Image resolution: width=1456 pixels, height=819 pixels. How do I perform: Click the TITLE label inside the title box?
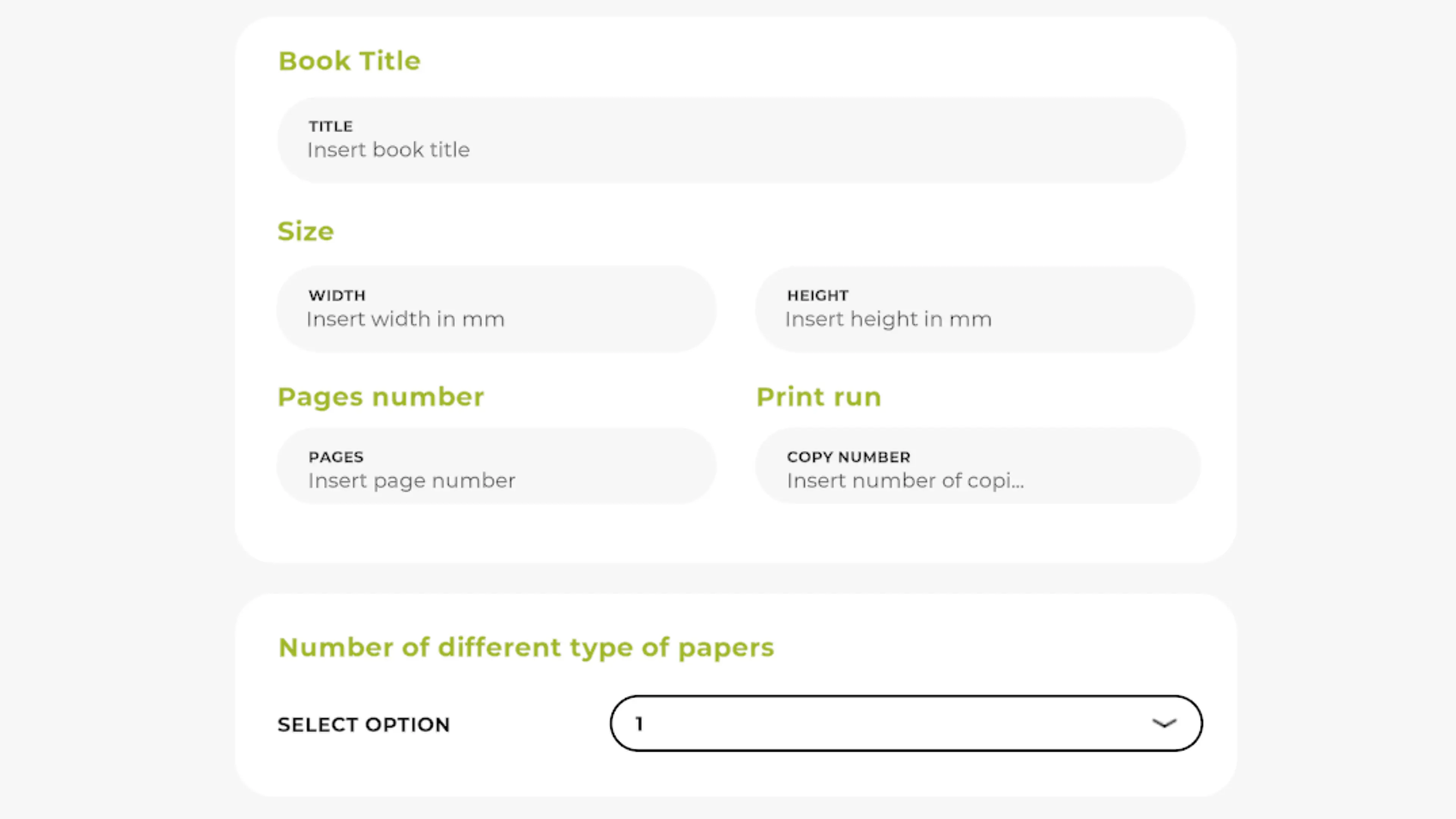pos(331,126)
